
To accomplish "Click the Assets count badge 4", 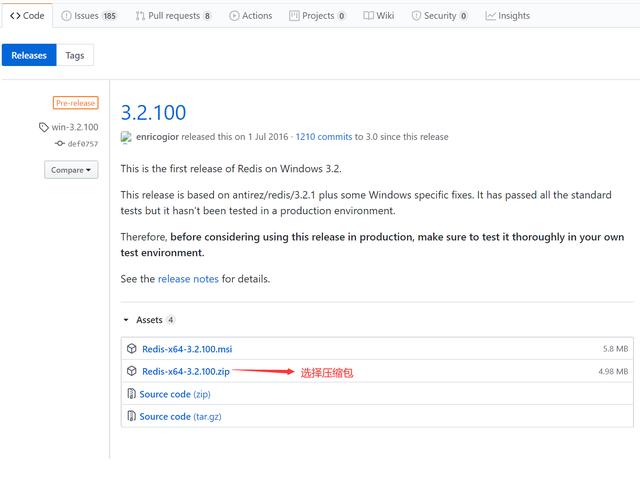I will [x=171, y=320].
